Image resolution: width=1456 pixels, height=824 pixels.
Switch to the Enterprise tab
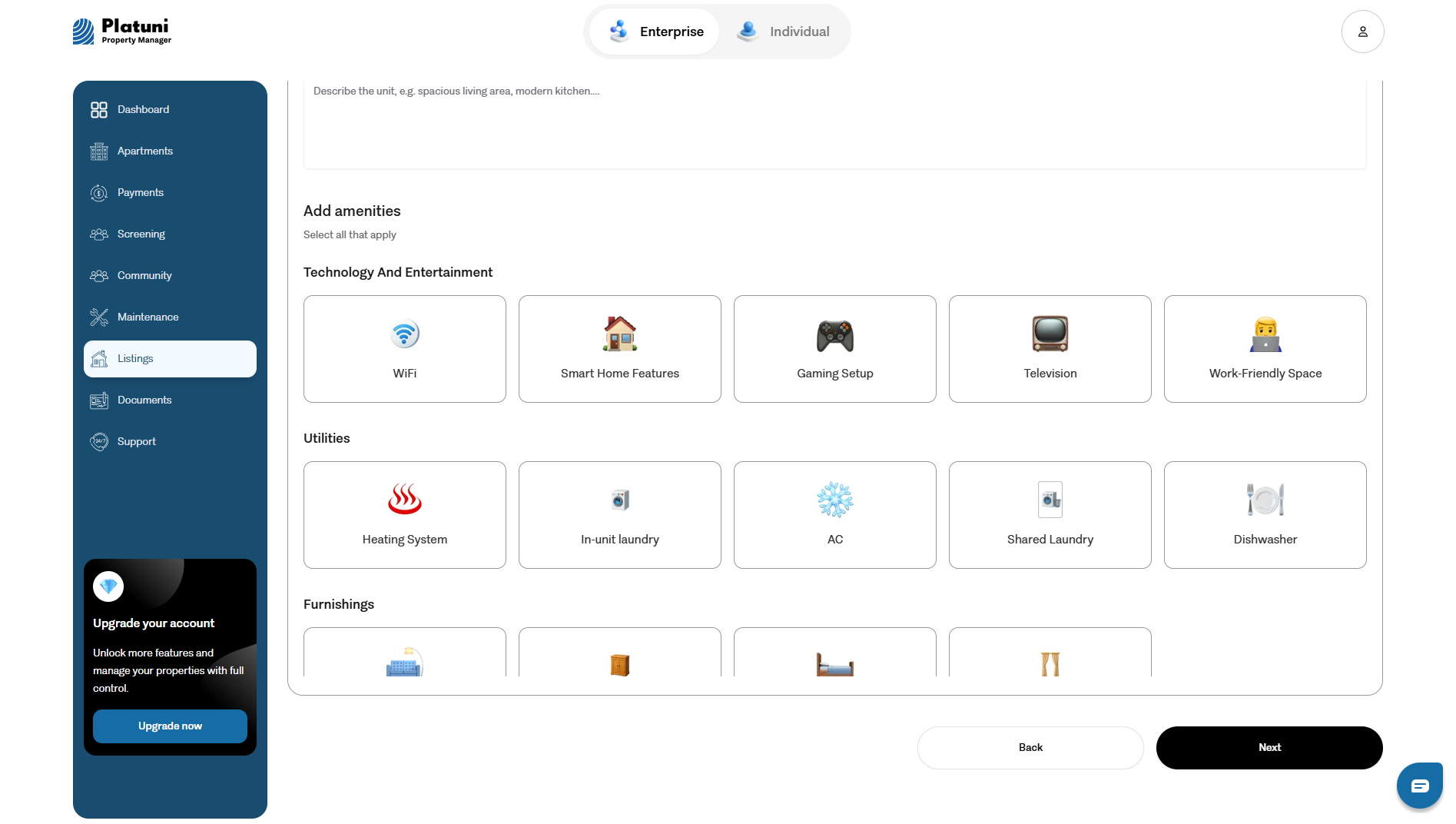(655, 32)
